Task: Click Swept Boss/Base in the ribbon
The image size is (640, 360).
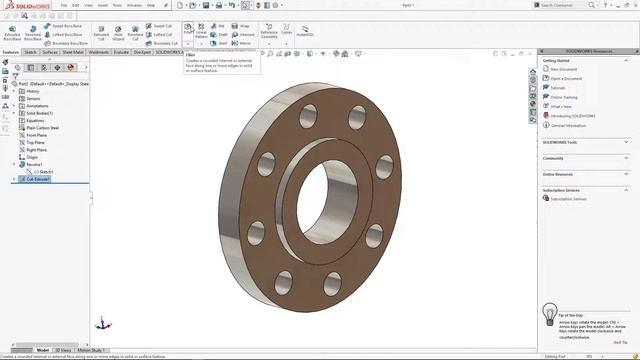Action: pyautogui.click(x=63, y=26)
